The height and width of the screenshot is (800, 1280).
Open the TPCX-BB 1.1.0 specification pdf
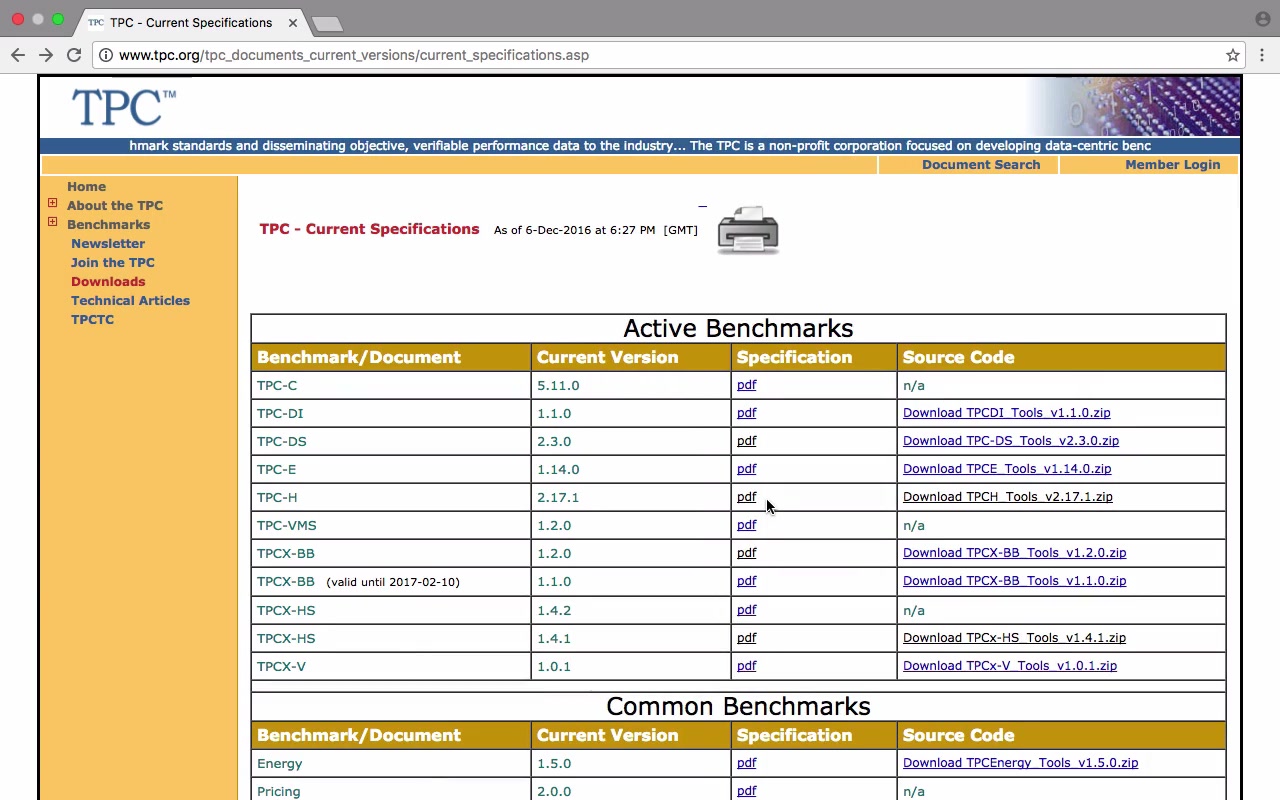(x=746, y=581)
